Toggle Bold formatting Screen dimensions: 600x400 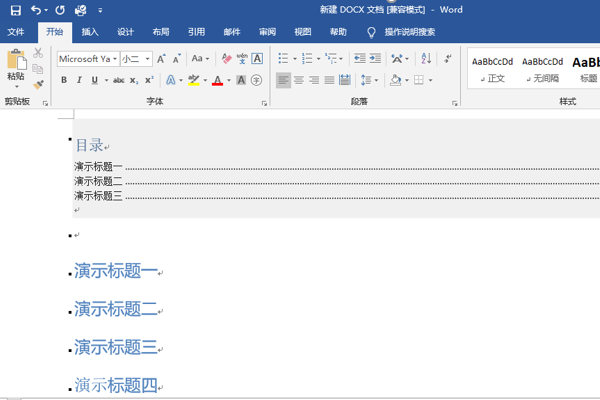(x=64, y=80)
